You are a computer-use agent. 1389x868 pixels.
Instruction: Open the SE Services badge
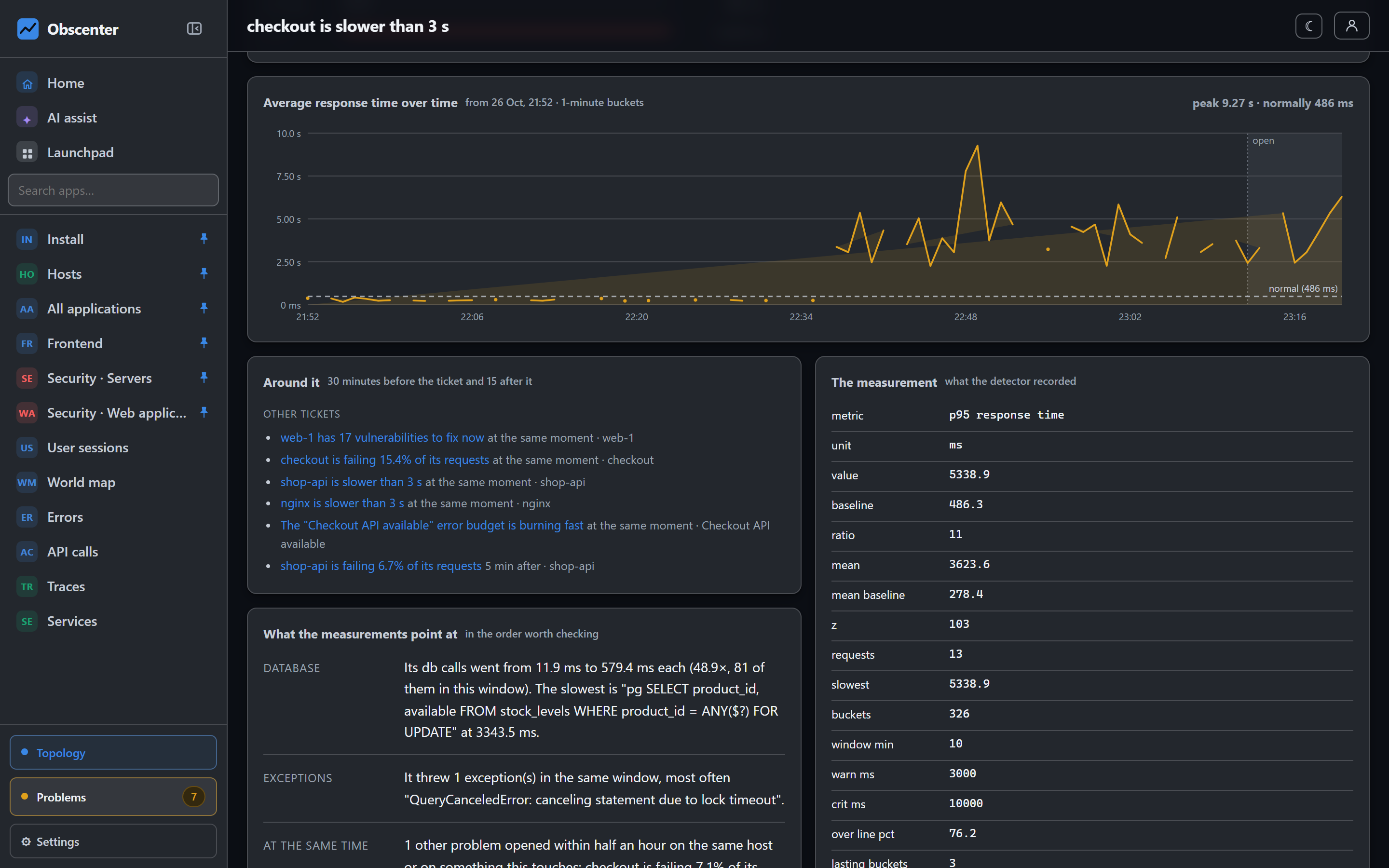pyautogui.click(x=27, y=621)
